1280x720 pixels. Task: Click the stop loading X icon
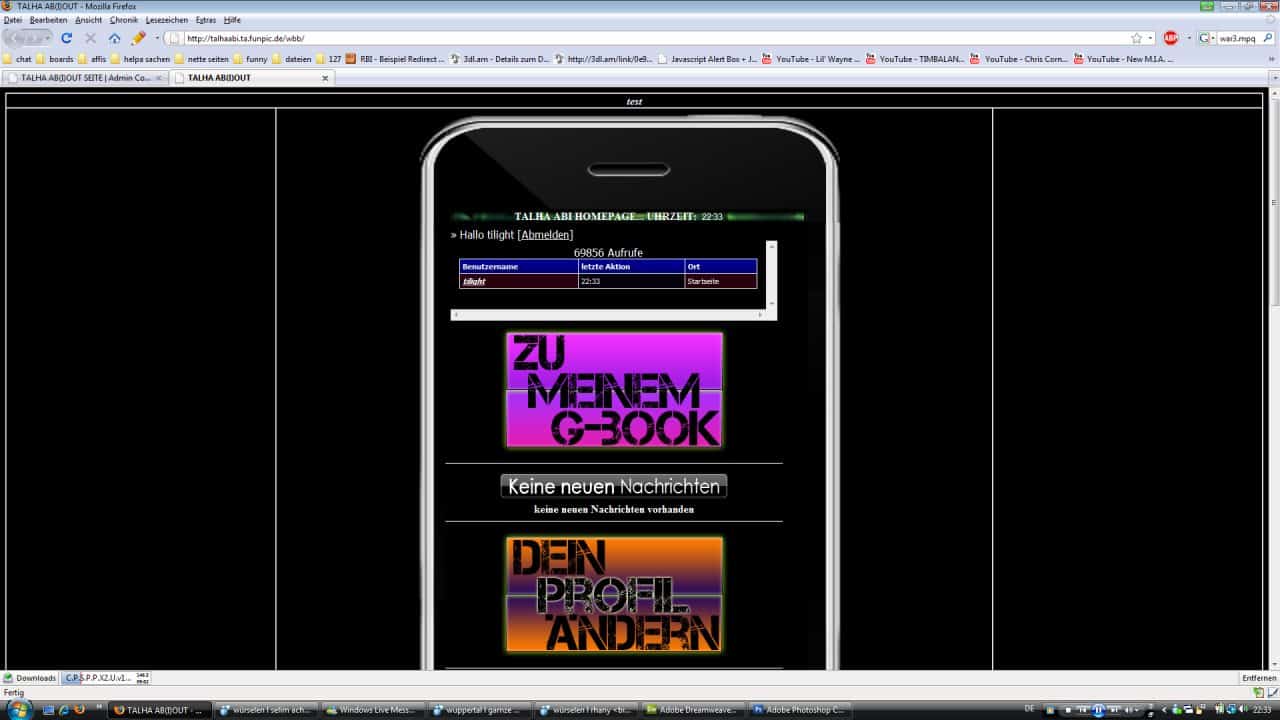90,38
